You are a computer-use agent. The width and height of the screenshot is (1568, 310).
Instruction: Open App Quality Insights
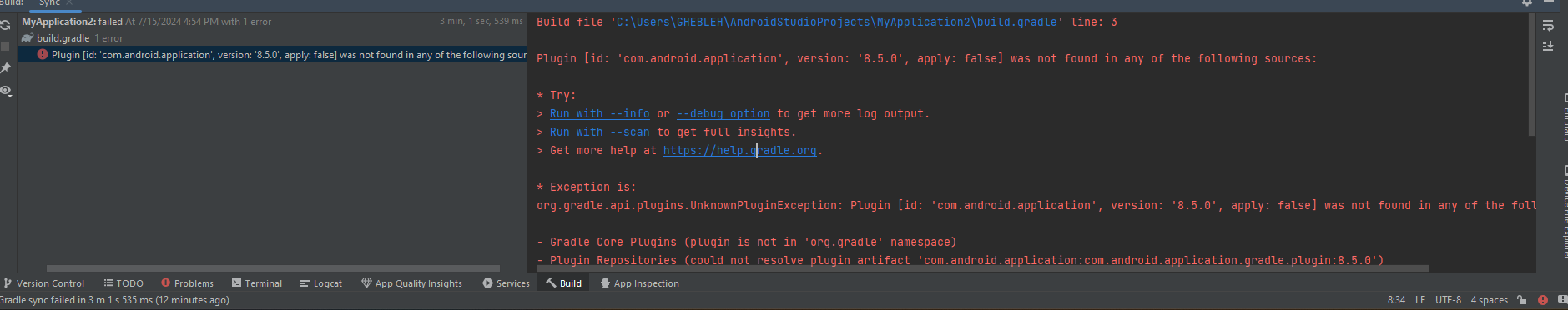point(412,283)
